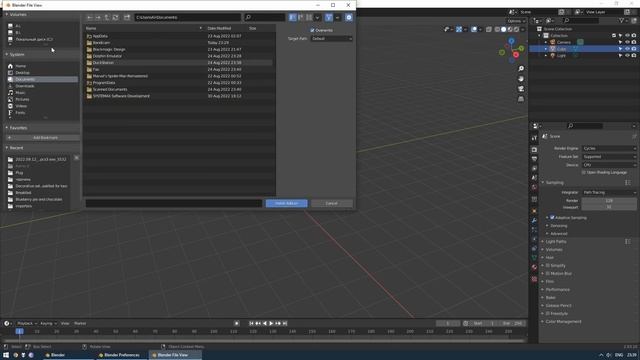Hide Cube in viewport via eye icon
640x360 pixels.
point(627,49)
